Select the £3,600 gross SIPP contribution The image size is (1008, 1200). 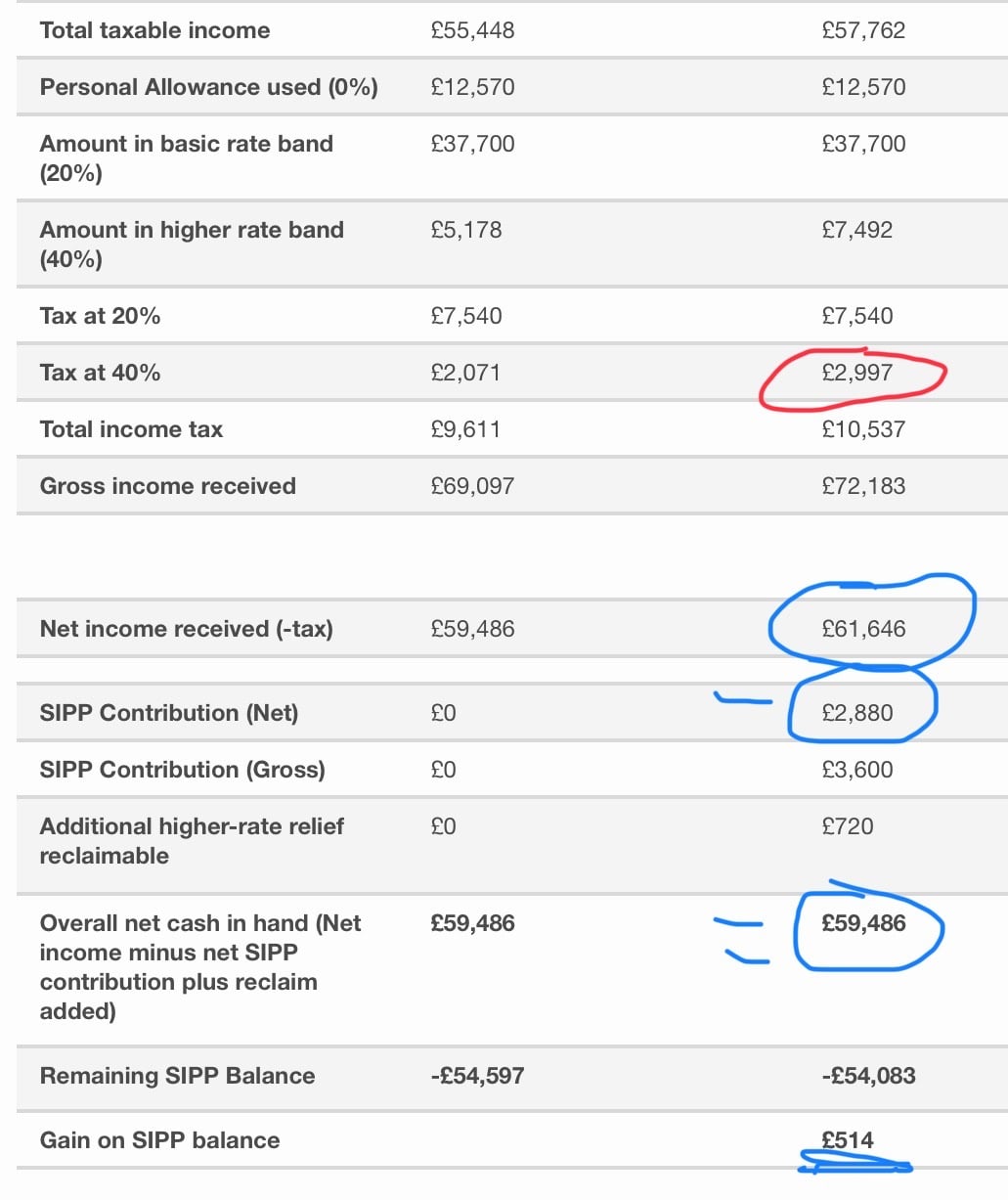pos(856,770)
